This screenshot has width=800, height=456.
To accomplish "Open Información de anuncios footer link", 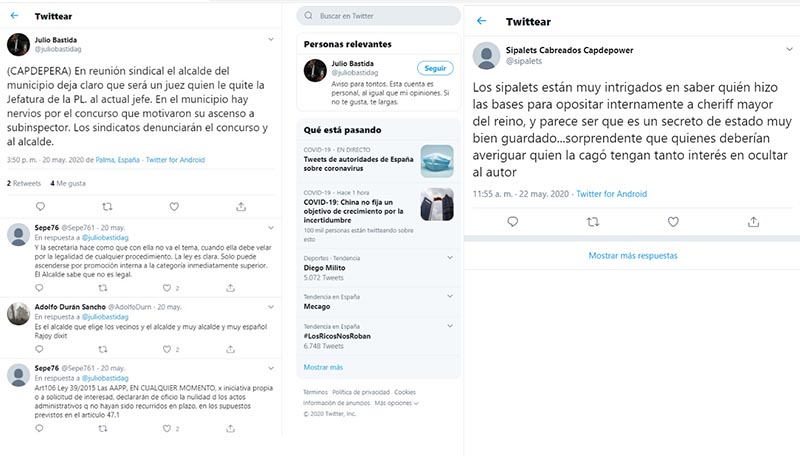I will [337, 403].
